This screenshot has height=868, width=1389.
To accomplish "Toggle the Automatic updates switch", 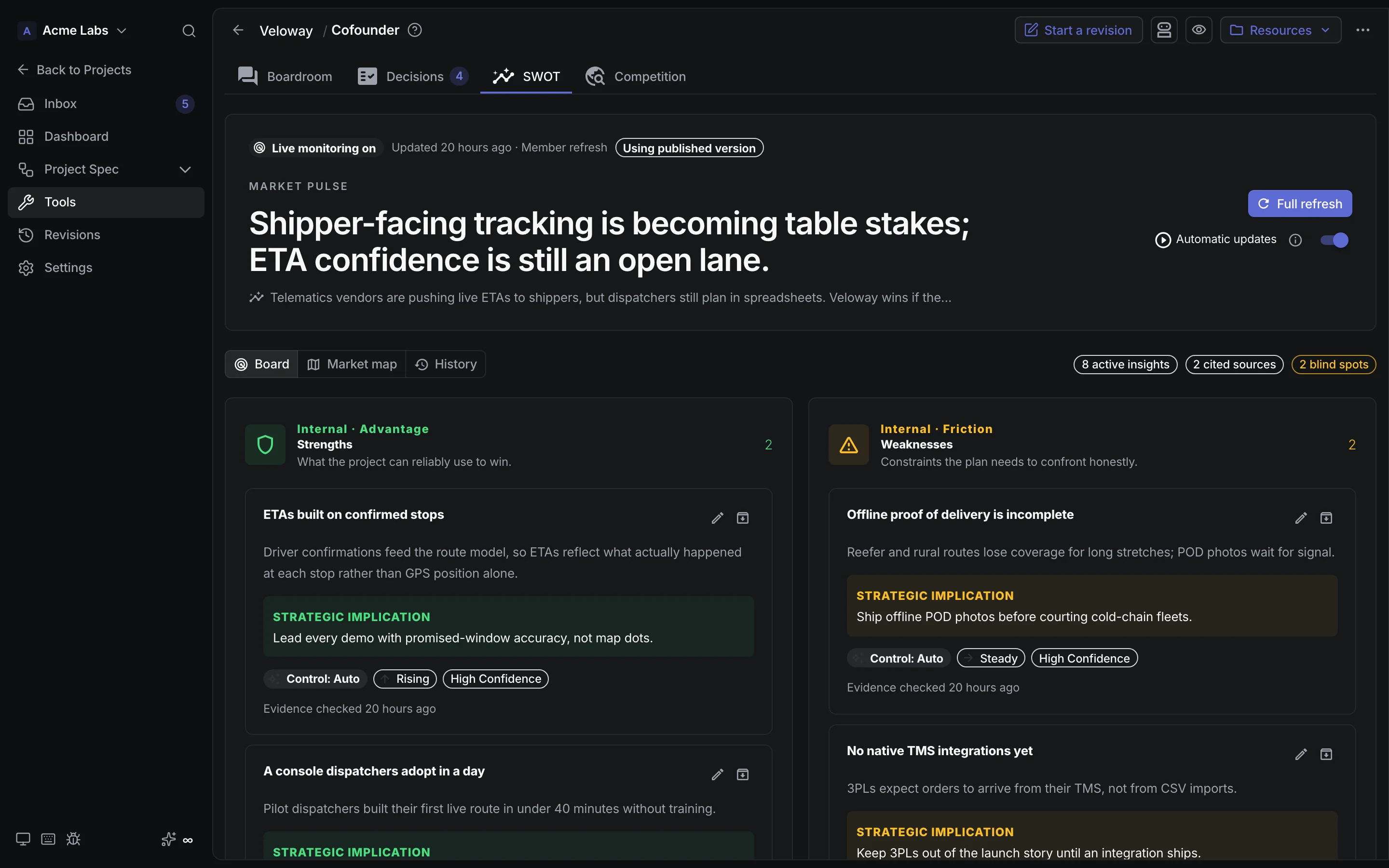I will click(x=1334, y=240).
